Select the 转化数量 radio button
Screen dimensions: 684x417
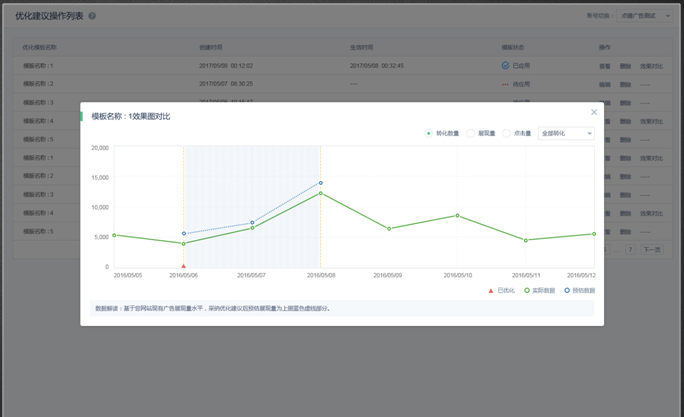(429, 133)
